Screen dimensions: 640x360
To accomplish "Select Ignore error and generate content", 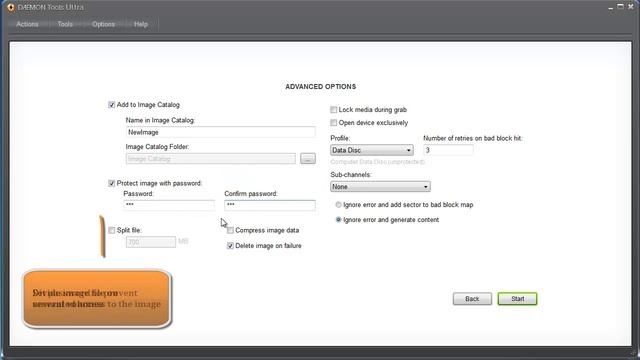I will click(338, 220).
